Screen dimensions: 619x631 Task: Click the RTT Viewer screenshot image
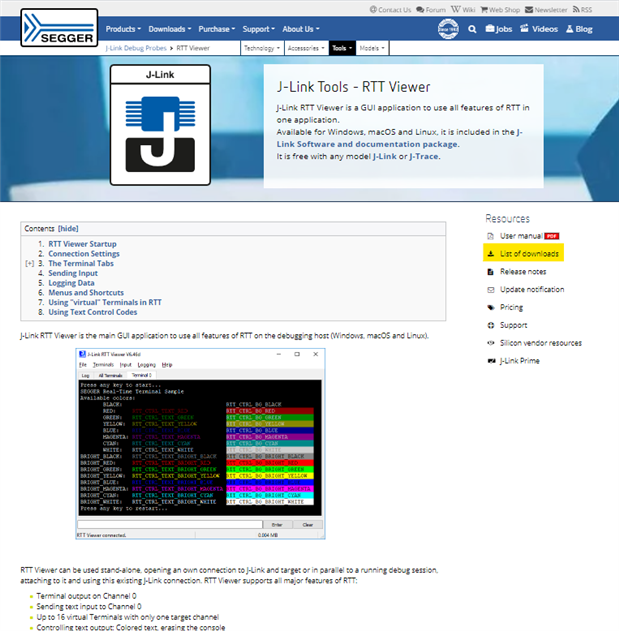[x=200, y=443]
